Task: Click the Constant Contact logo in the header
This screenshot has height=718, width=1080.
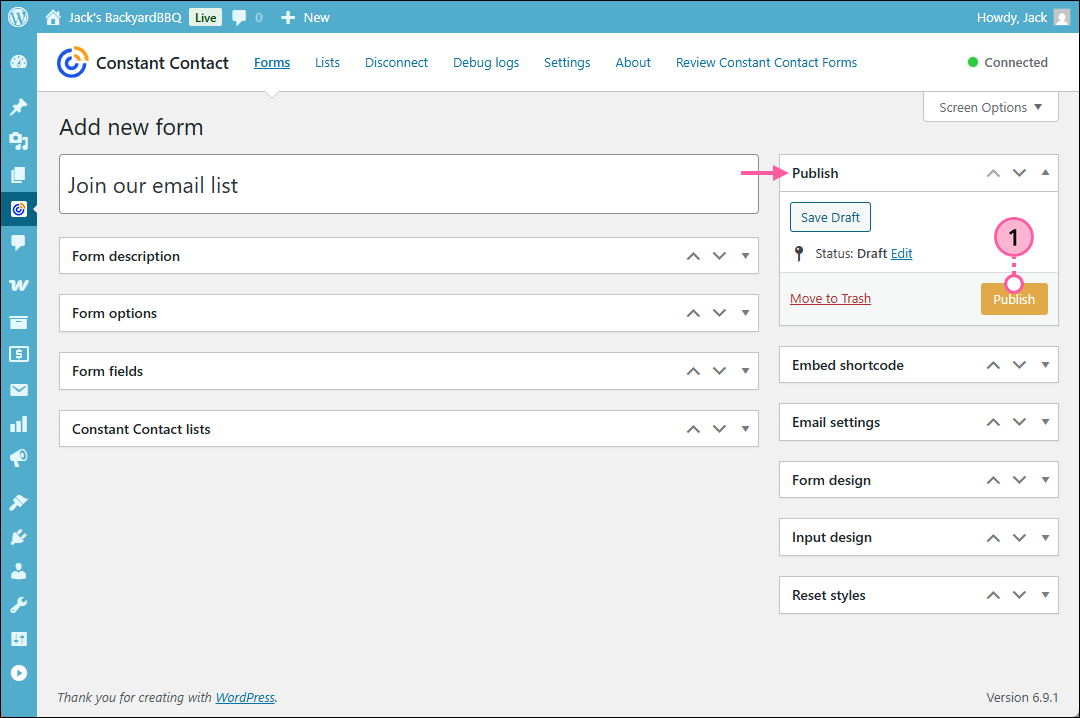Action: 72,62
